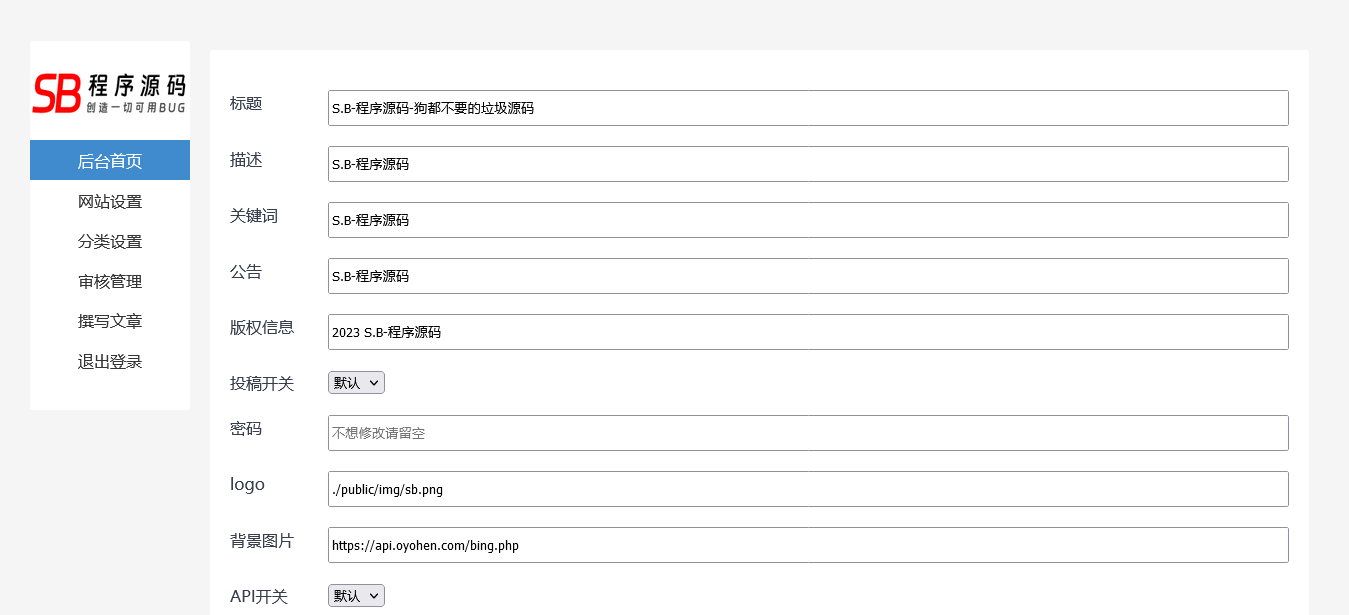Click the 背景图片 label text
Image resolution: width=1349 pixels, height=615 pixels.
point(262,541)
